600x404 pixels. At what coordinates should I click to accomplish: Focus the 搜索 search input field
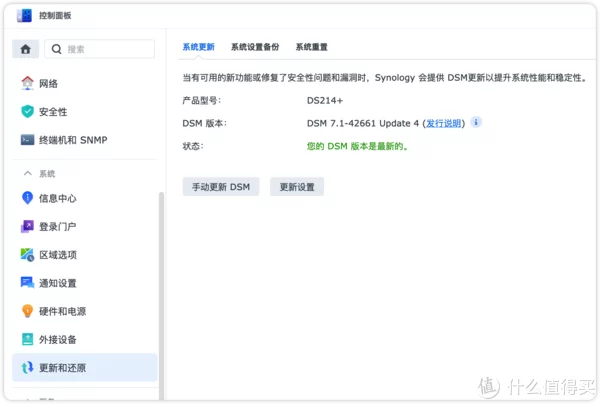[99, 49]
